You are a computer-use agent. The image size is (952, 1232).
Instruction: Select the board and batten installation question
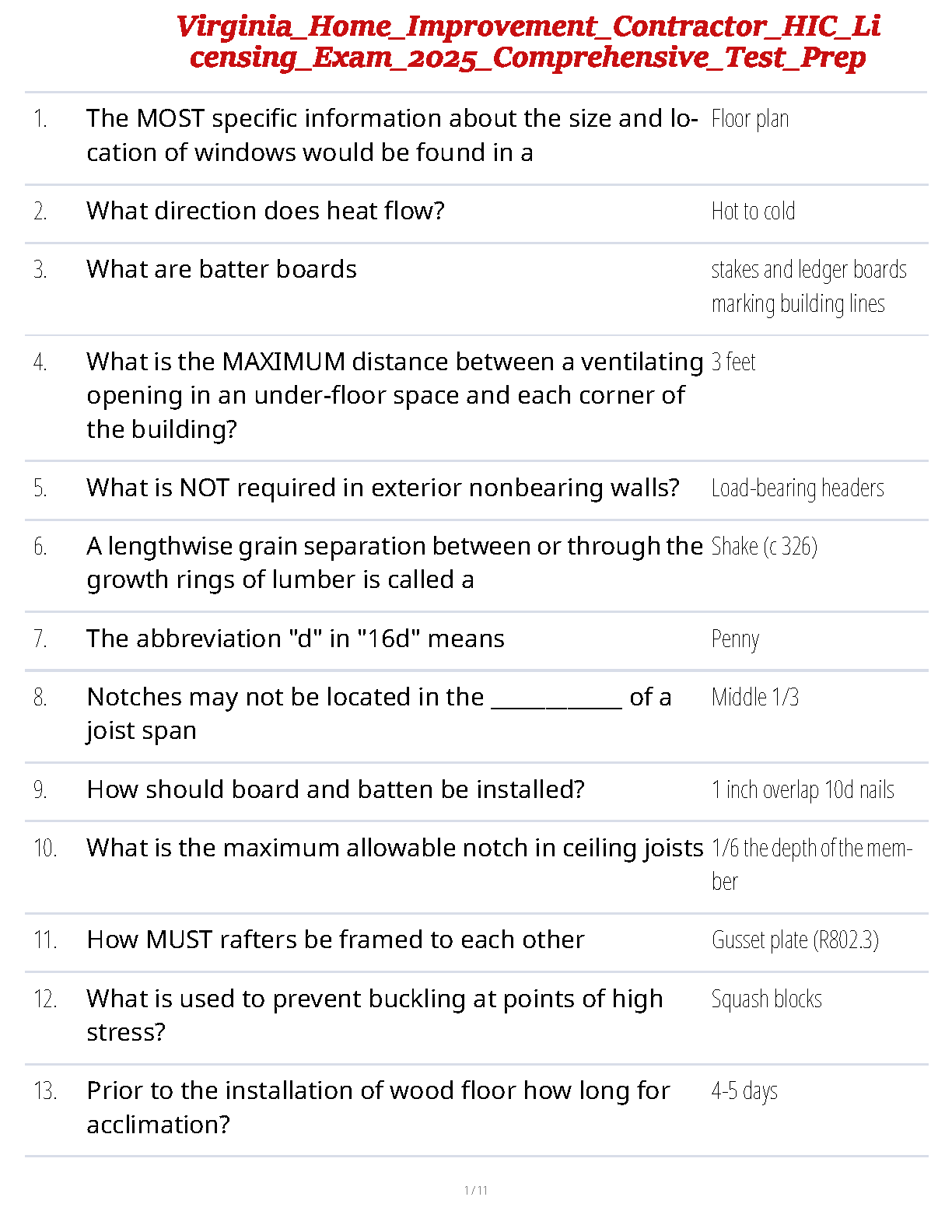point(335,789)
